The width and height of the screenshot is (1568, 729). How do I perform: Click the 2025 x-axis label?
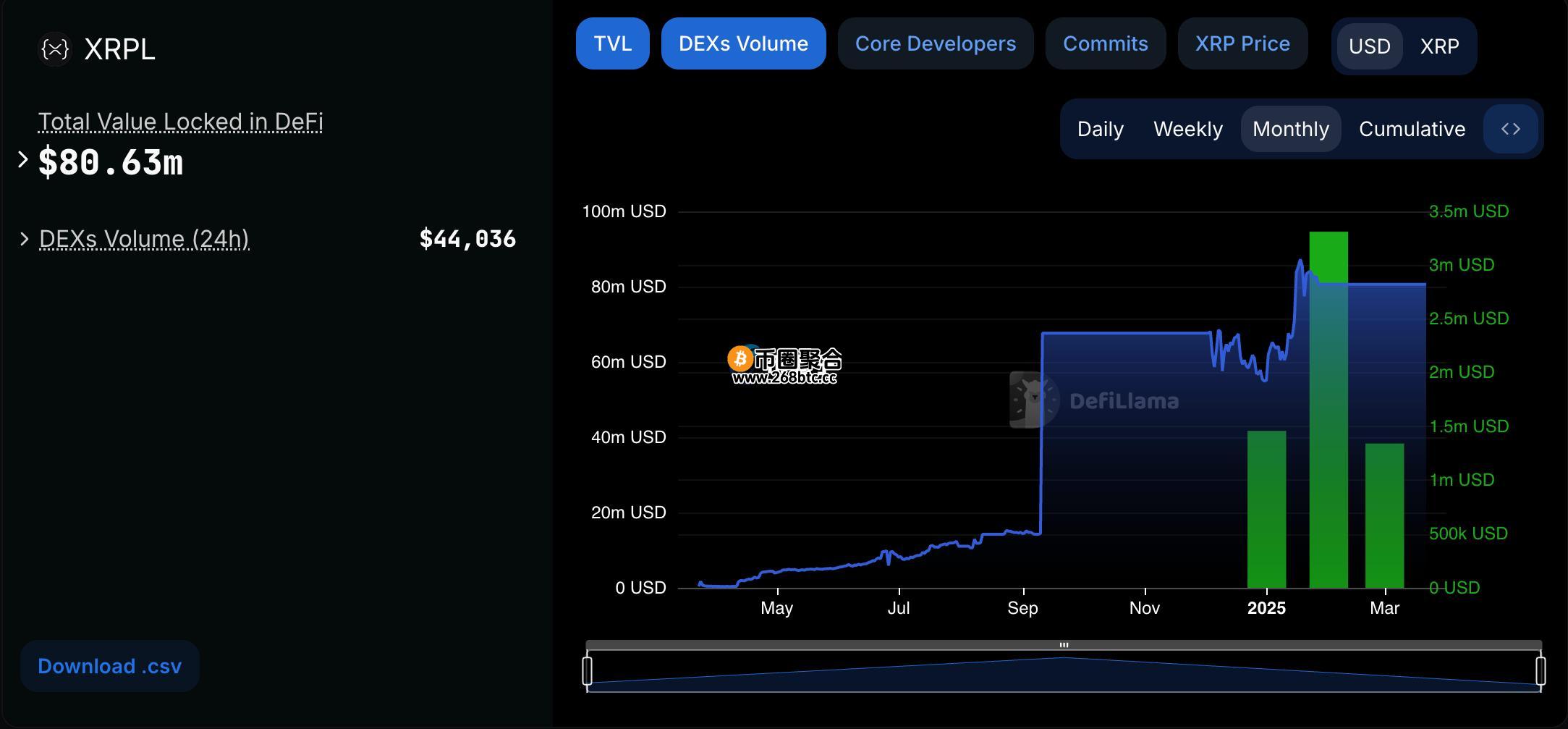pyautogui.click(x=1266, y=608)
